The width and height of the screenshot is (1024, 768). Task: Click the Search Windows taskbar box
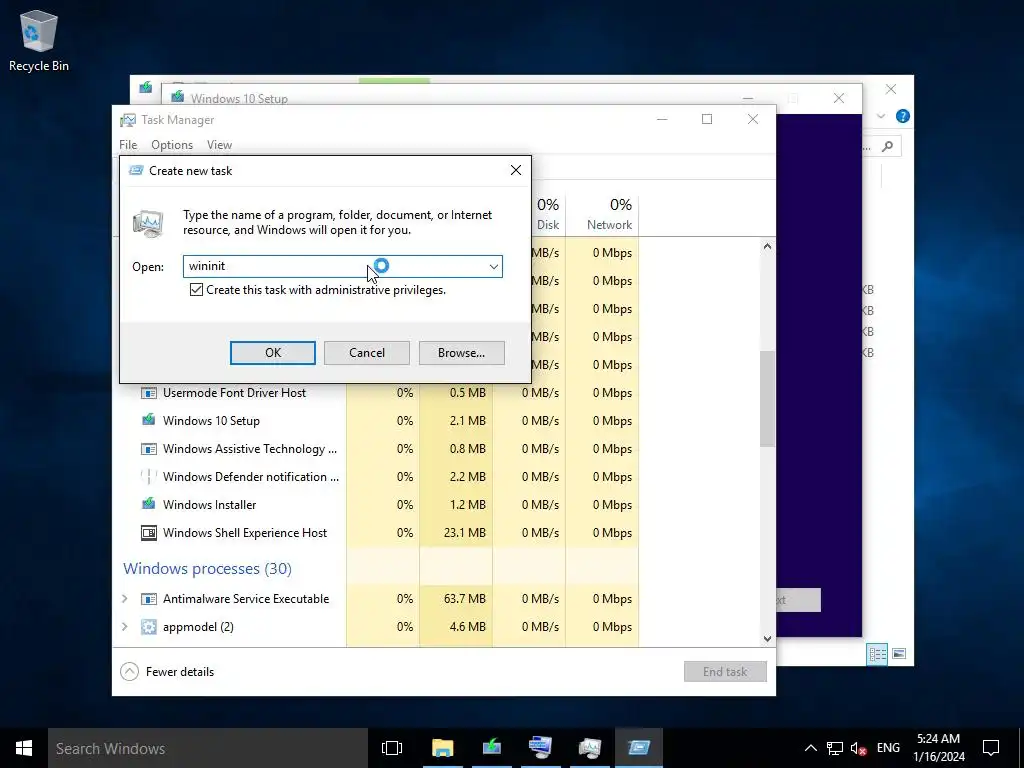pos(208,748)
